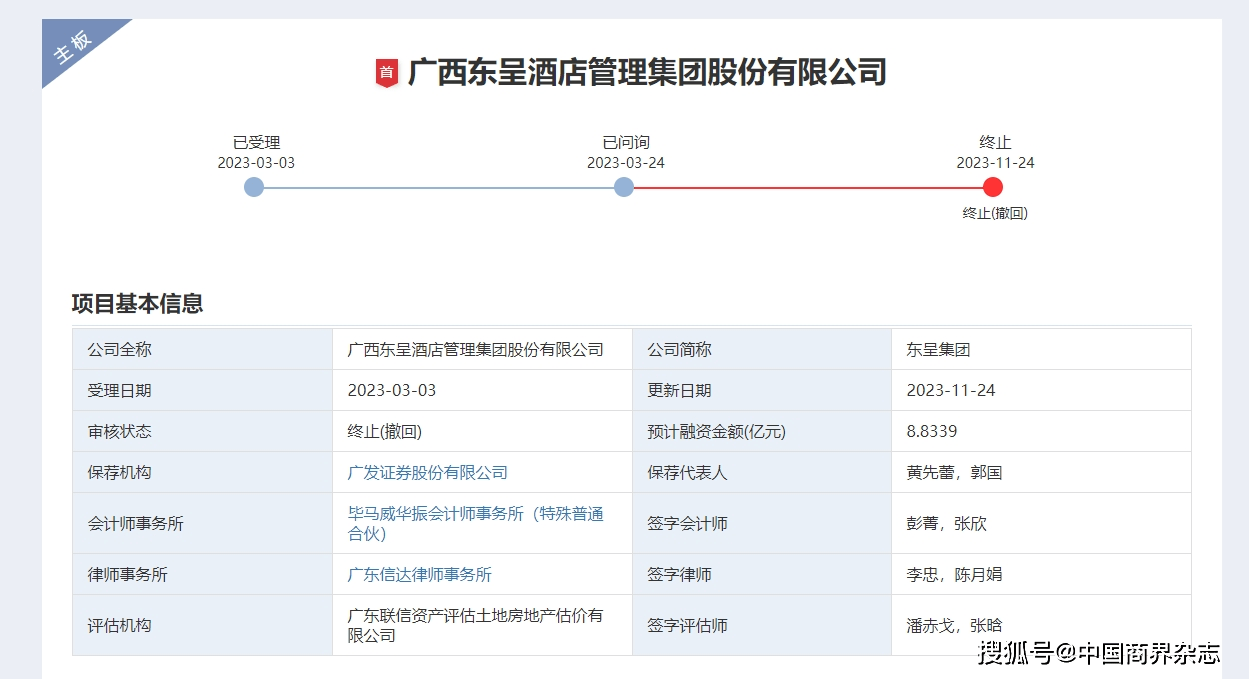Click the 保荐代表人 label cell

pyautogui.click(x=762, y=472)
